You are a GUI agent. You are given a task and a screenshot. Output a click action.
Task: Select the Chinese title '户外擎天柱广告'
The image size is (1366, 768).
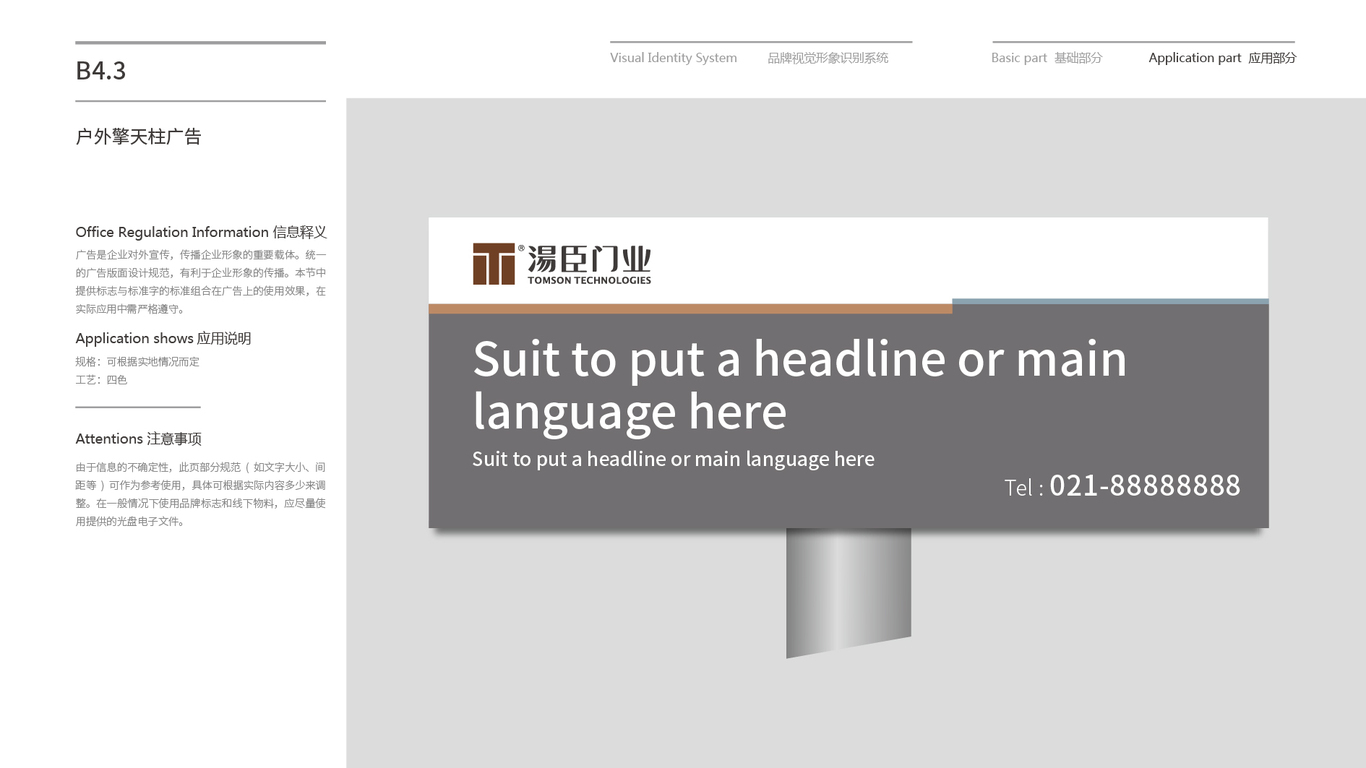pos(138,137)
